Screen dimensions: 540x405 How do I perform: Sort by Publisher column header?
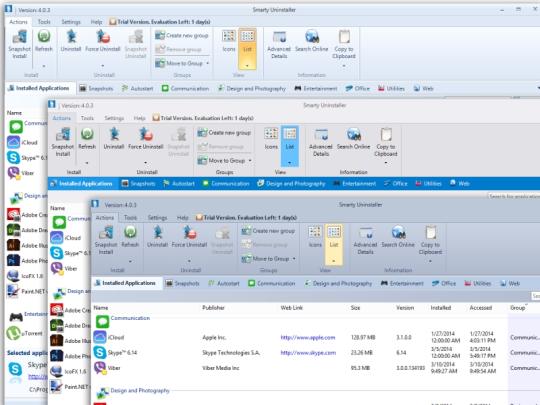pos(213,308)
